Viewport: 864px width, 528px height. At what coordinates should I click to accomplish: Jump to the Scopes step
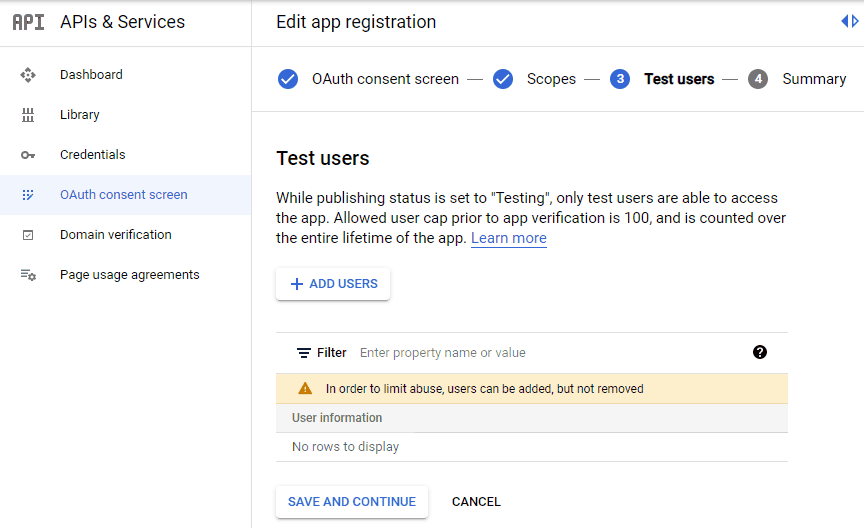click(551, 79)
